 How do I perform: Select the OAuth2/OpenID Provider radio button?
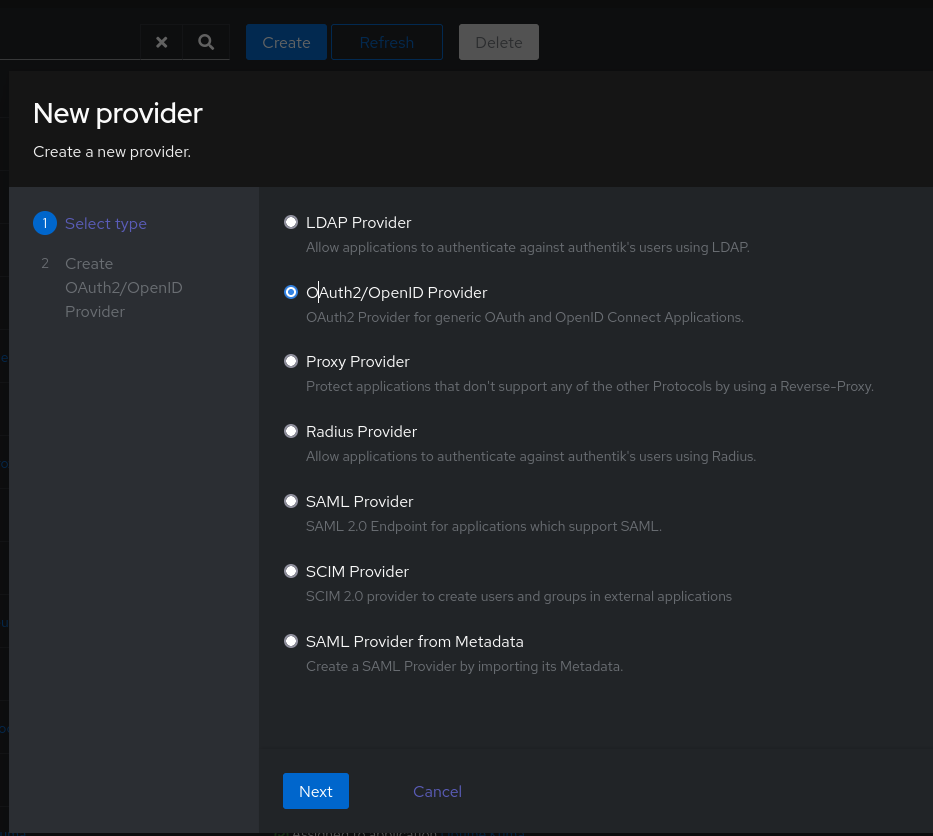(x=291, y=292)
